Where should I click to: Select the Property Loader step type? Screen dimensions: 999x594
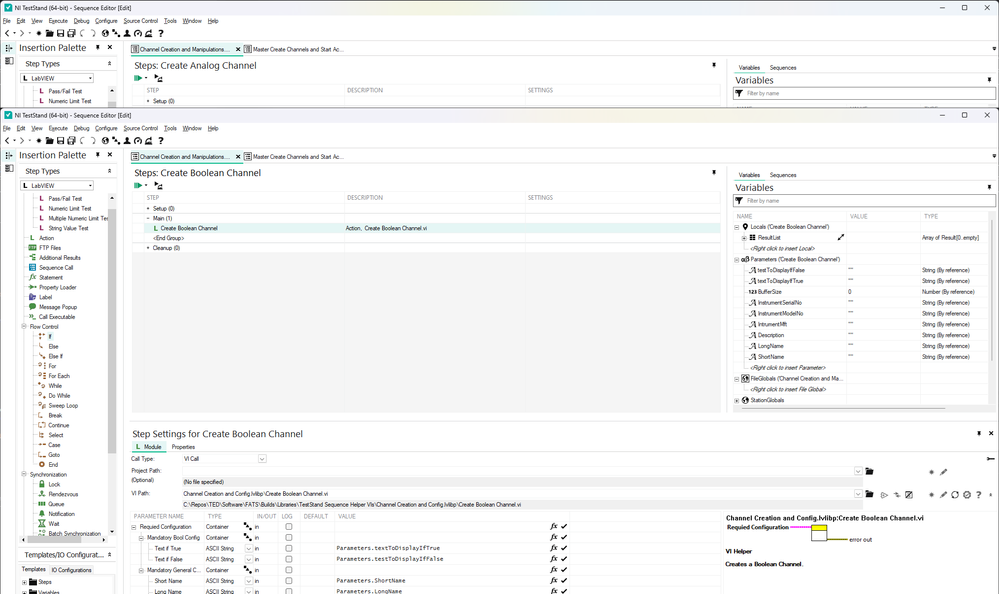(x=57, y=288)
